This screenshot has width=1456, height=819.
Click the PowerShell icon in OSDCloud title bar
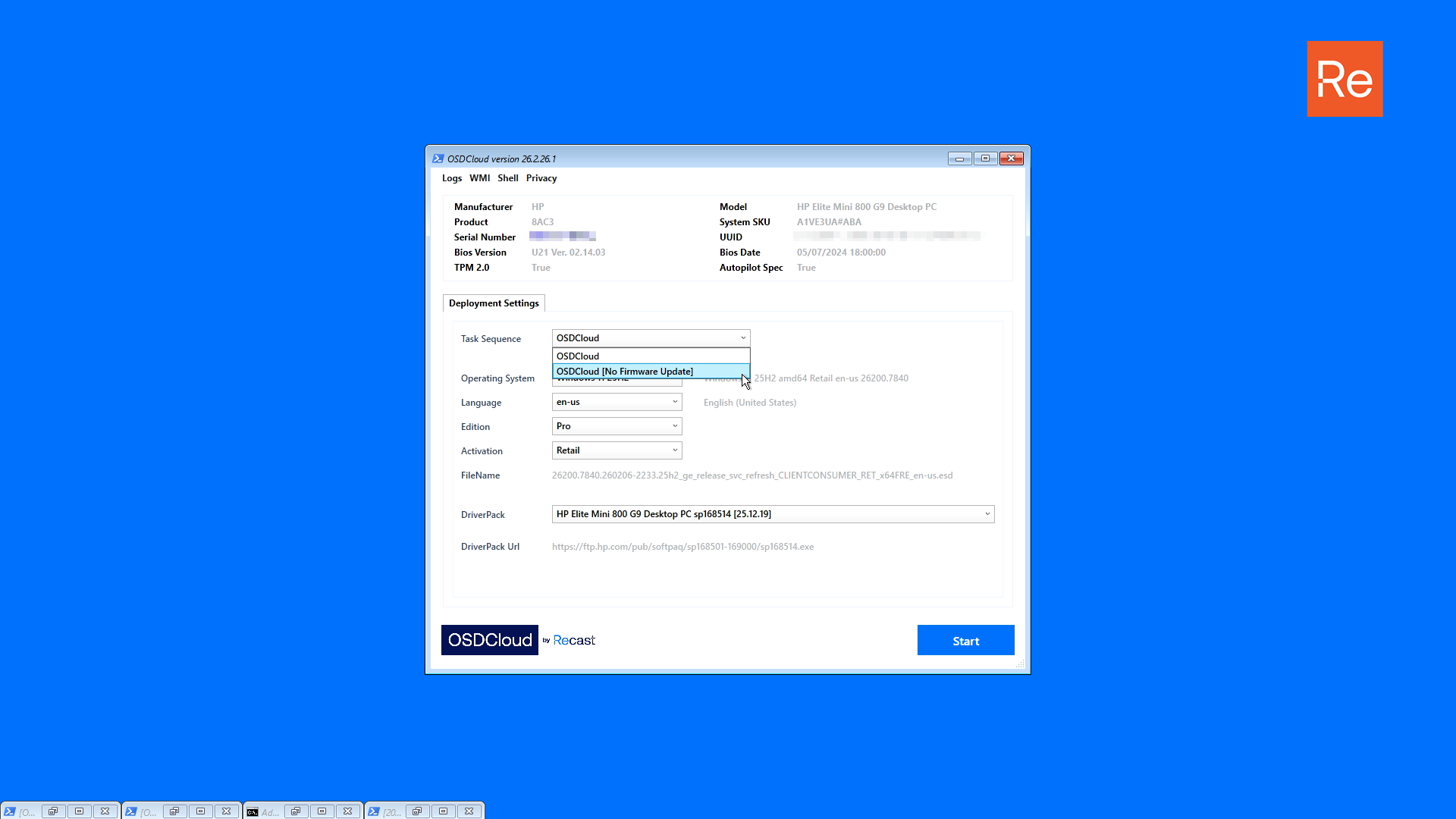coord(438,158)
